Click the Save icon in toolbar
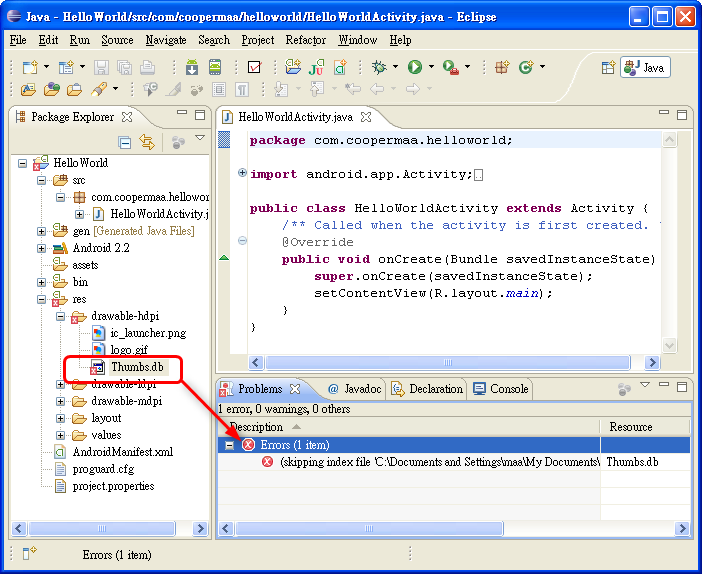This screenshot has width=702, height=574. point(101,67)
